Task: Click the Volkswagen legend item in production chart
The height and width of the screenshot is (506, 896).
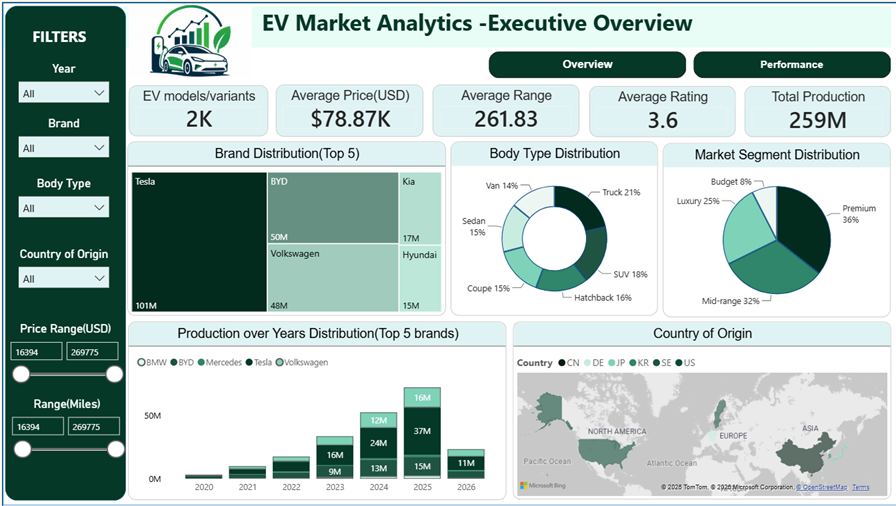Action: [x=302, y=362]
